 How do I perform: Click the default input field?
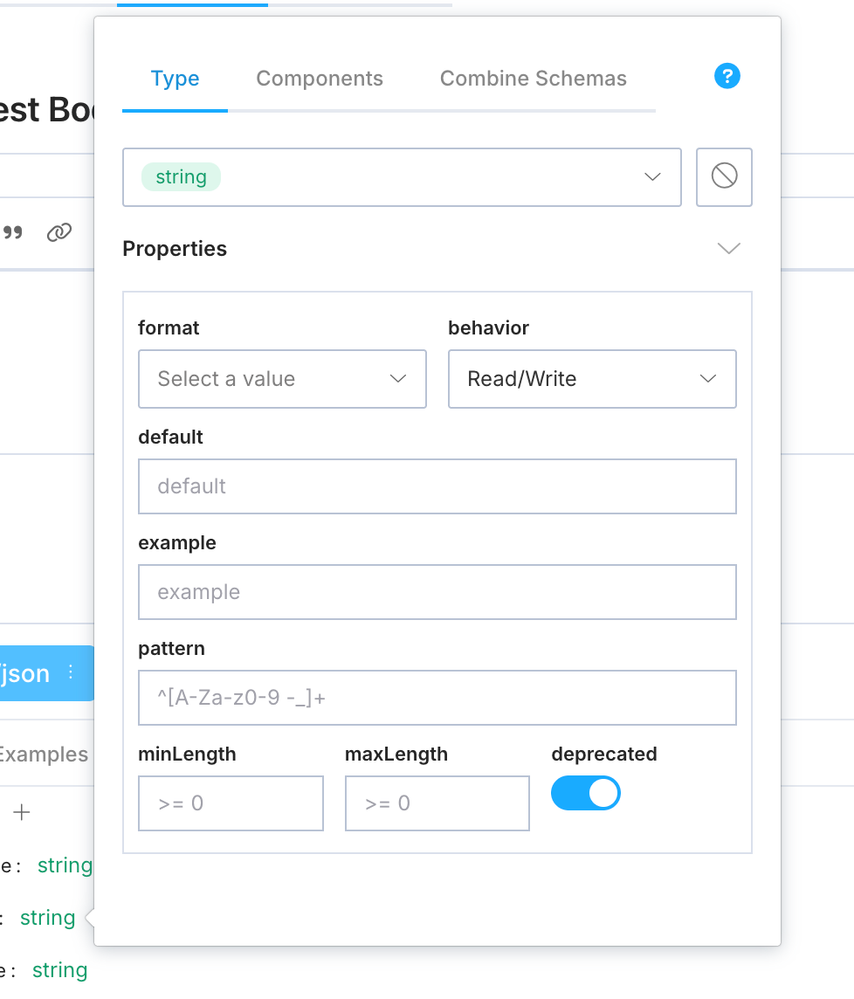(x=437, y=486)
